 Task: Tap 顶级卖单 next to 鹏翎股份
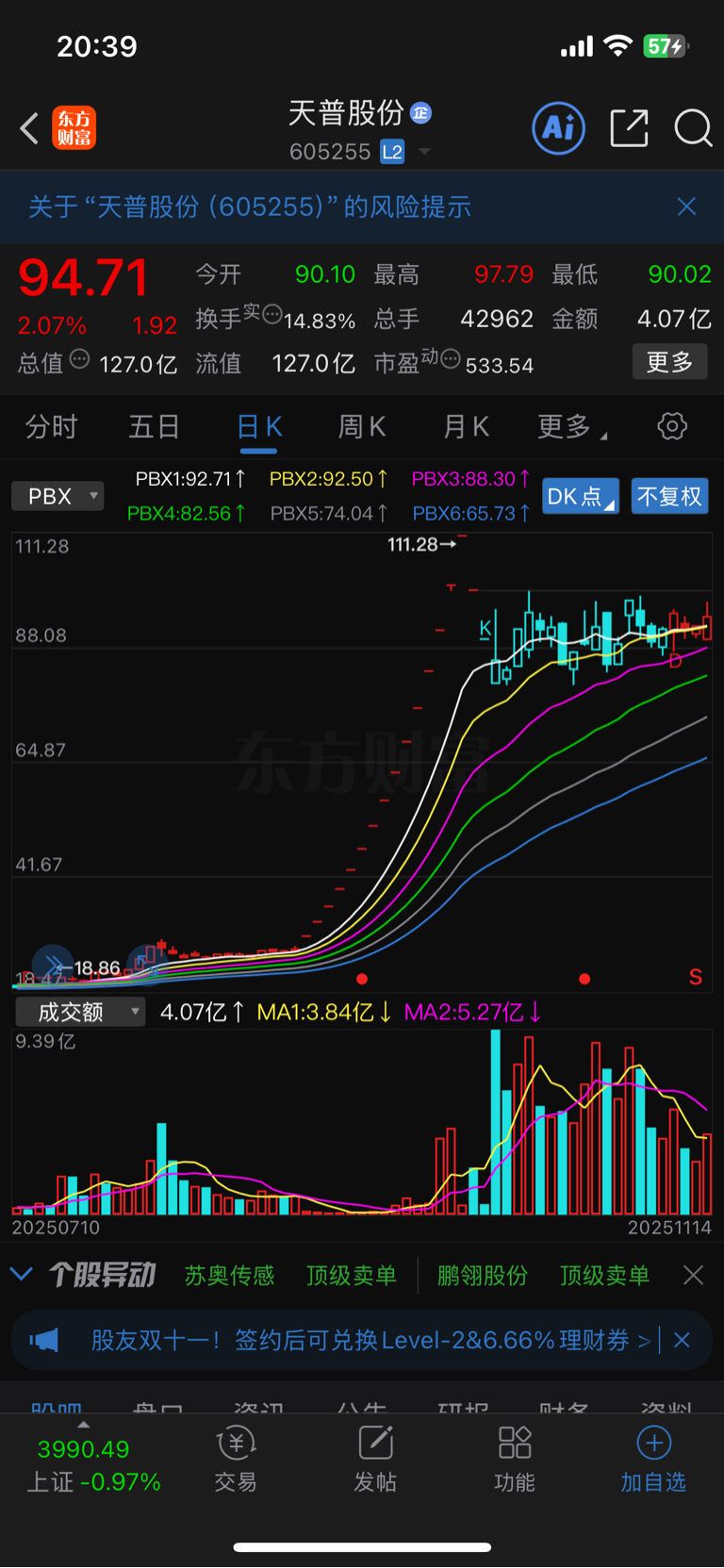(604, 1276)
